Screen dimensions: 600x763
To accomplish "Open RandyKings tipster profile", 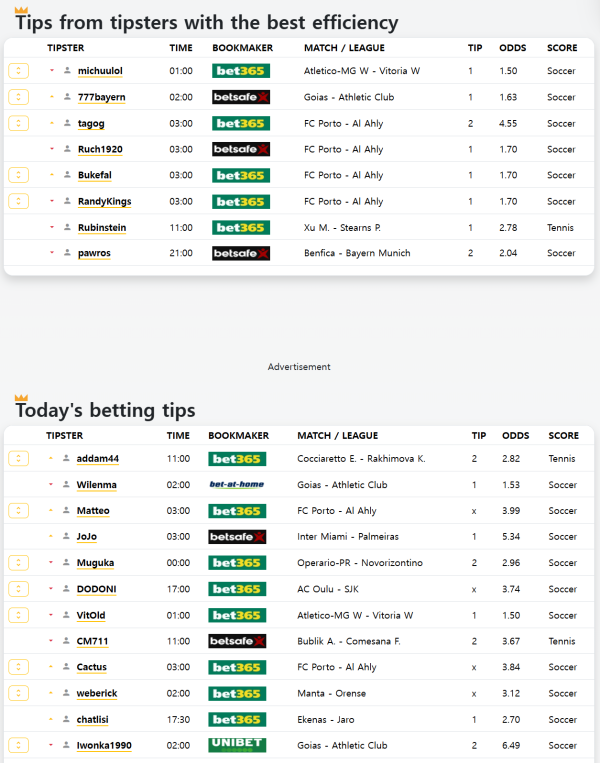I will pyautogui.click(x=104, y=201).
